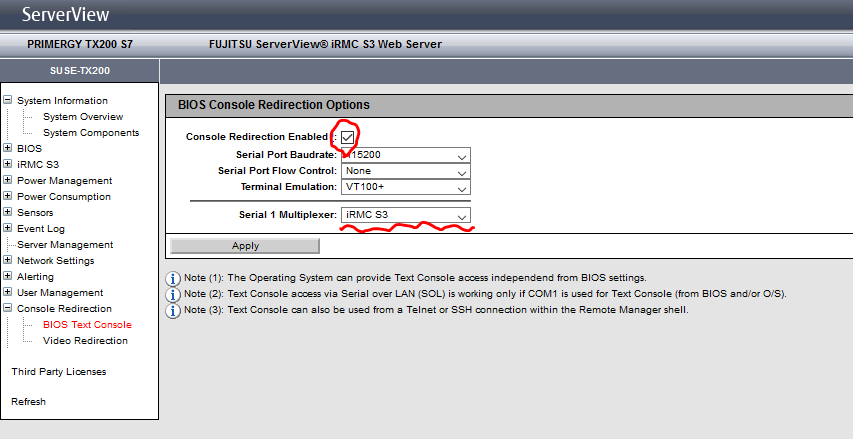Click the PRIMERGY TX200 S7 model text
853x439 pixels.
[79, 44]
